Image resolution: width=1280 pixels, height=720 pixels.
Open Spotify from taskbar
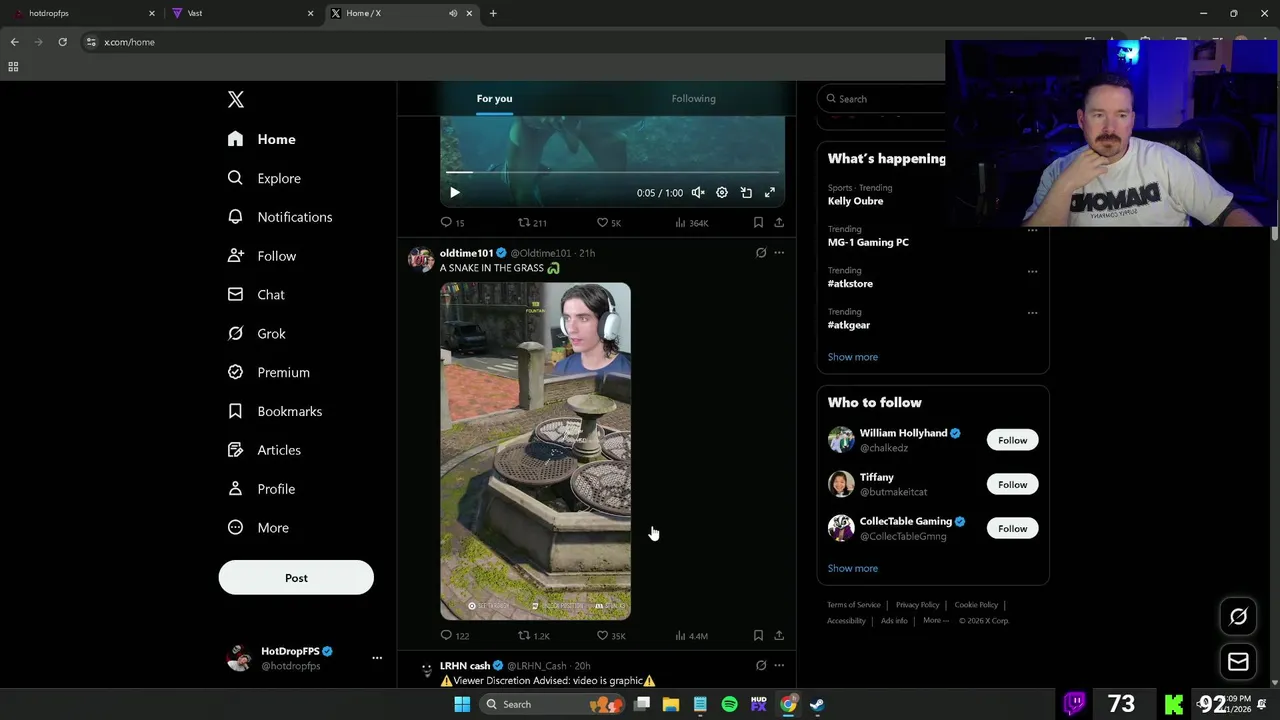pyautogui.click(x=729, y=704)
